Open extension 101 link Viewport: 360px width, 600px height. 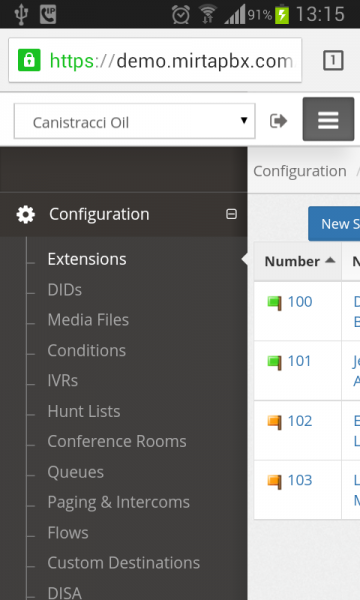pos(299,361)
